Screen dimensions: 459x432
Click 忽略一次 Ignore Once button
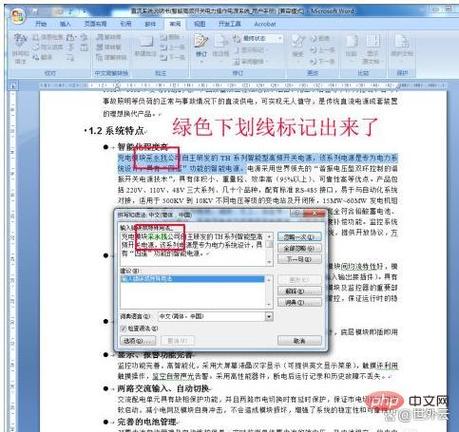point(299,237)
